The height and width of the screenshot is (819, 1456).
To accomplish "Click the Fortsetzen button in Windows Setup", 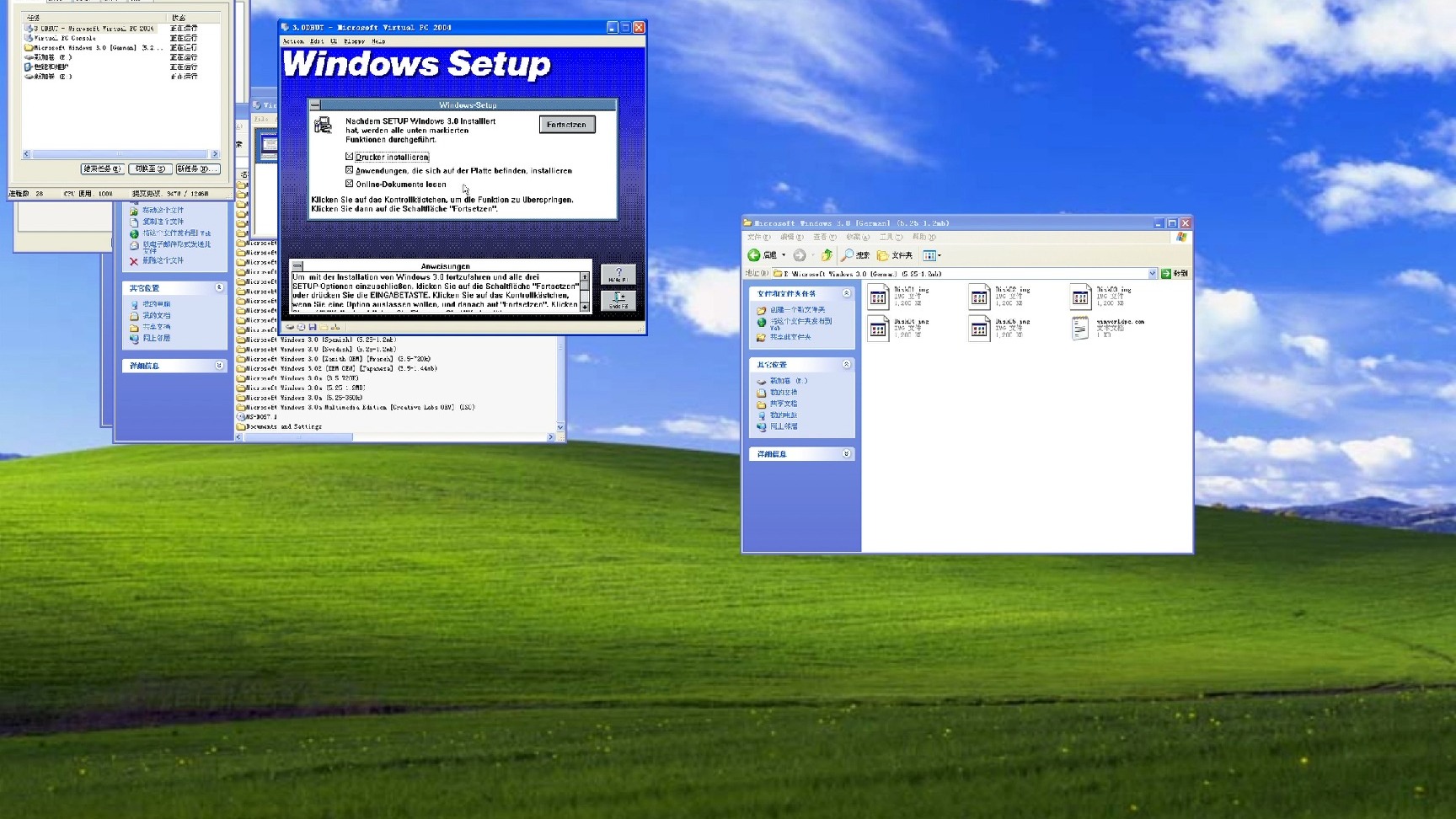I will [566, 125].
